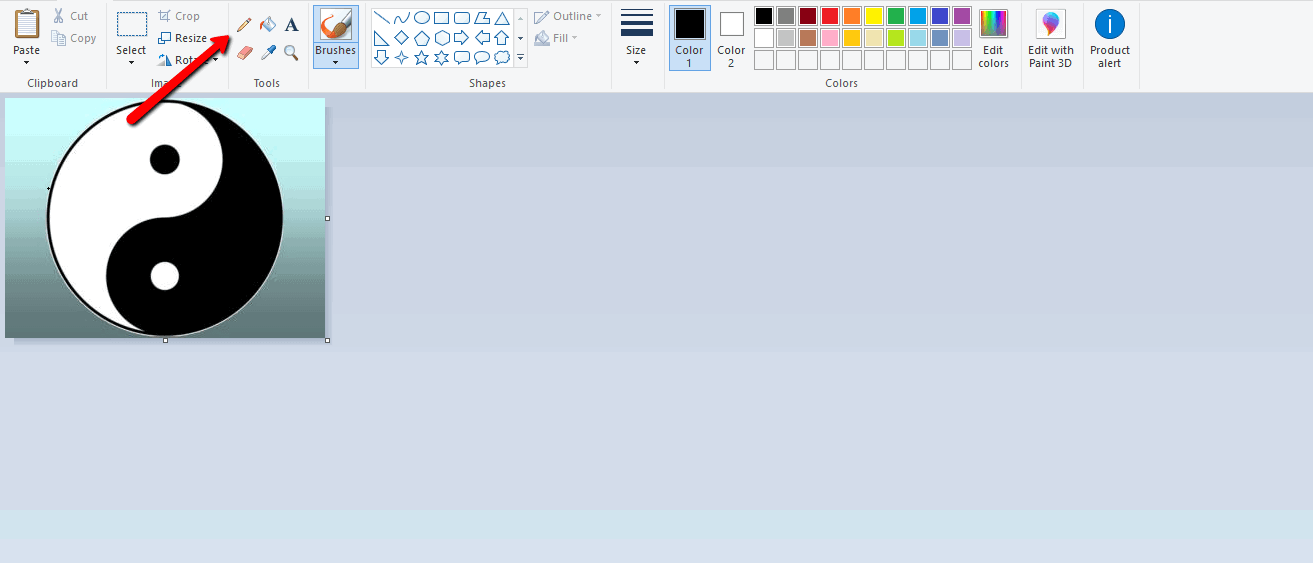The image size is (1313, 563).
Task: Pick the green color swatch
Action: pos(896,16)
